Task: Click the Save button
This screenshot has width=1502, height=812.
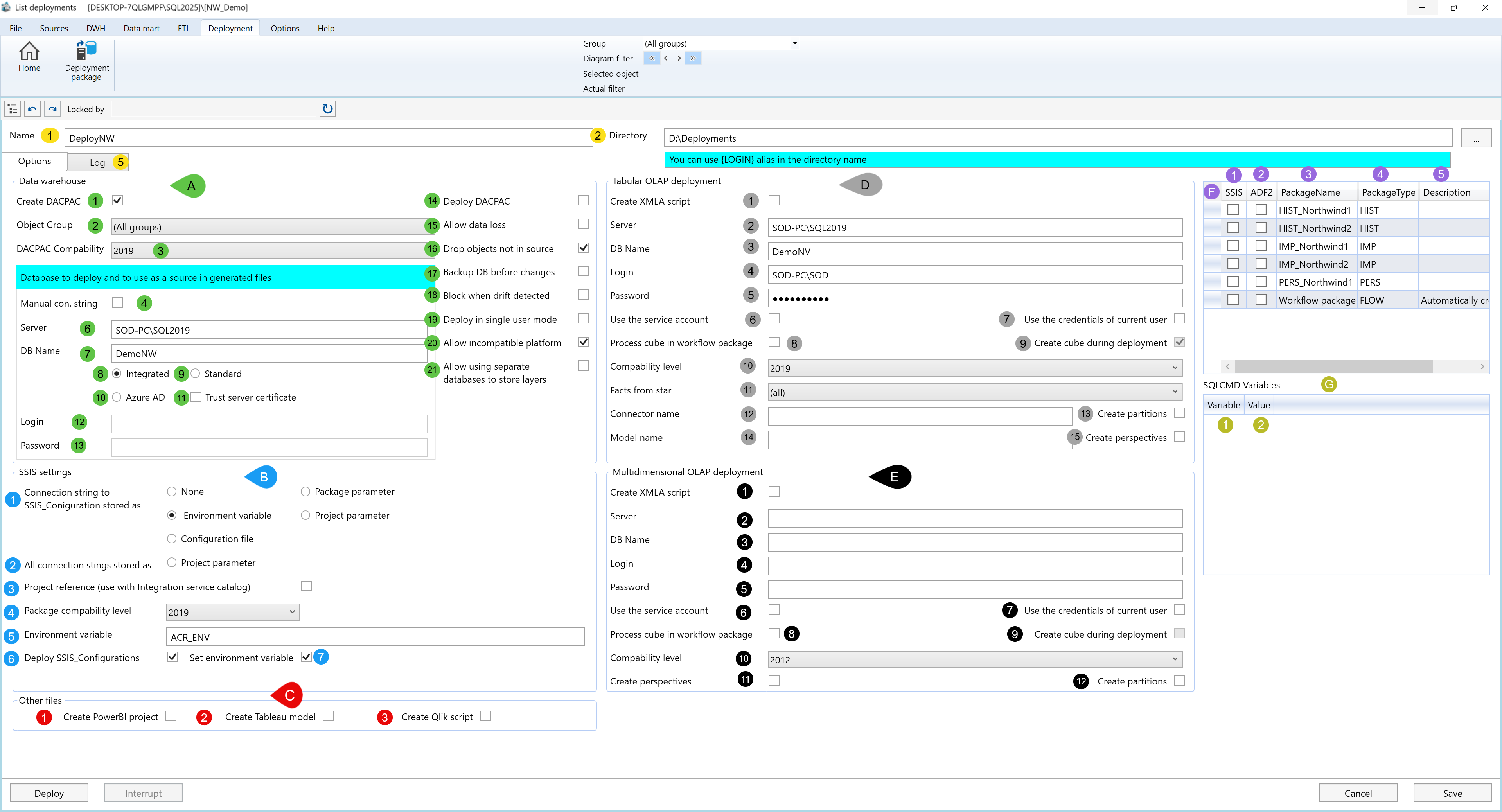Action: click(1452, 793)
